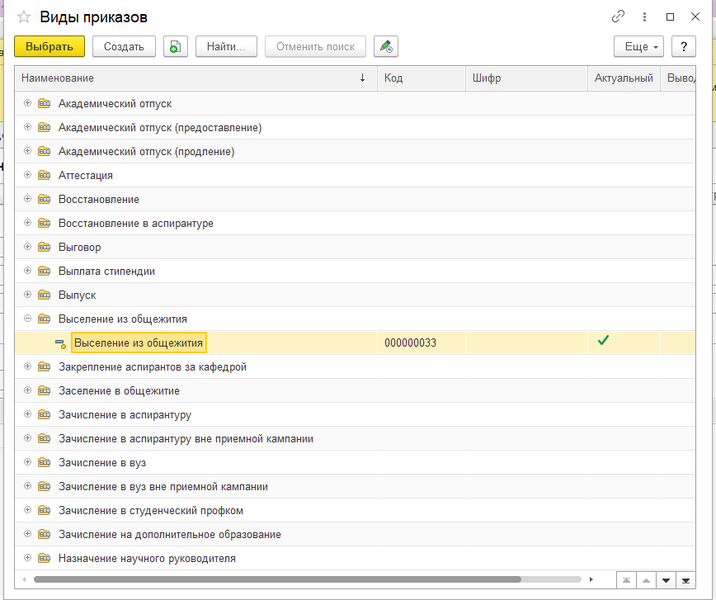
Task: Click the copy-item toolbar icon with green plus
Action: point(175,47)
